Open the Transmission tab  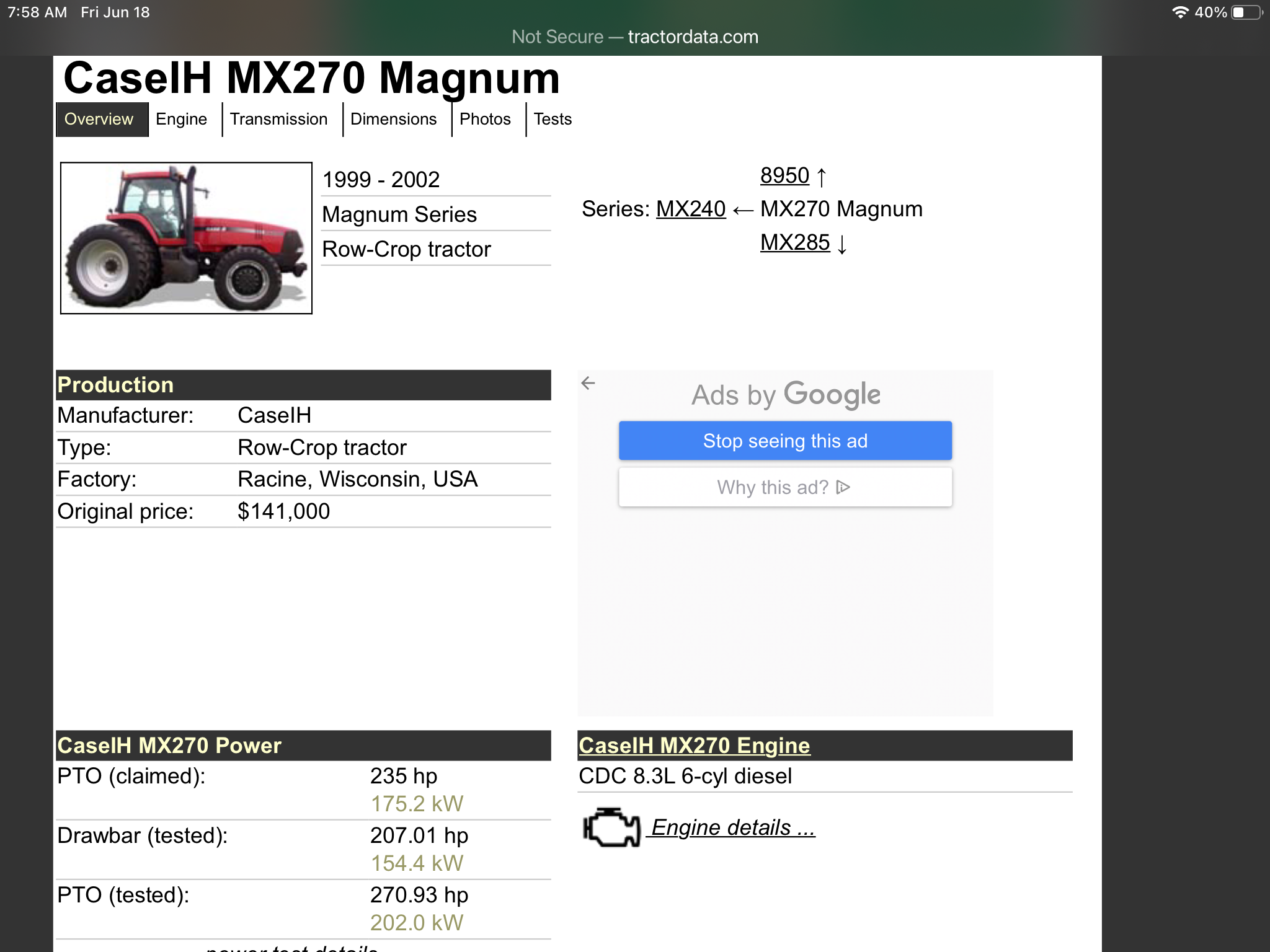pyautogui.click(x=279, y=119)
